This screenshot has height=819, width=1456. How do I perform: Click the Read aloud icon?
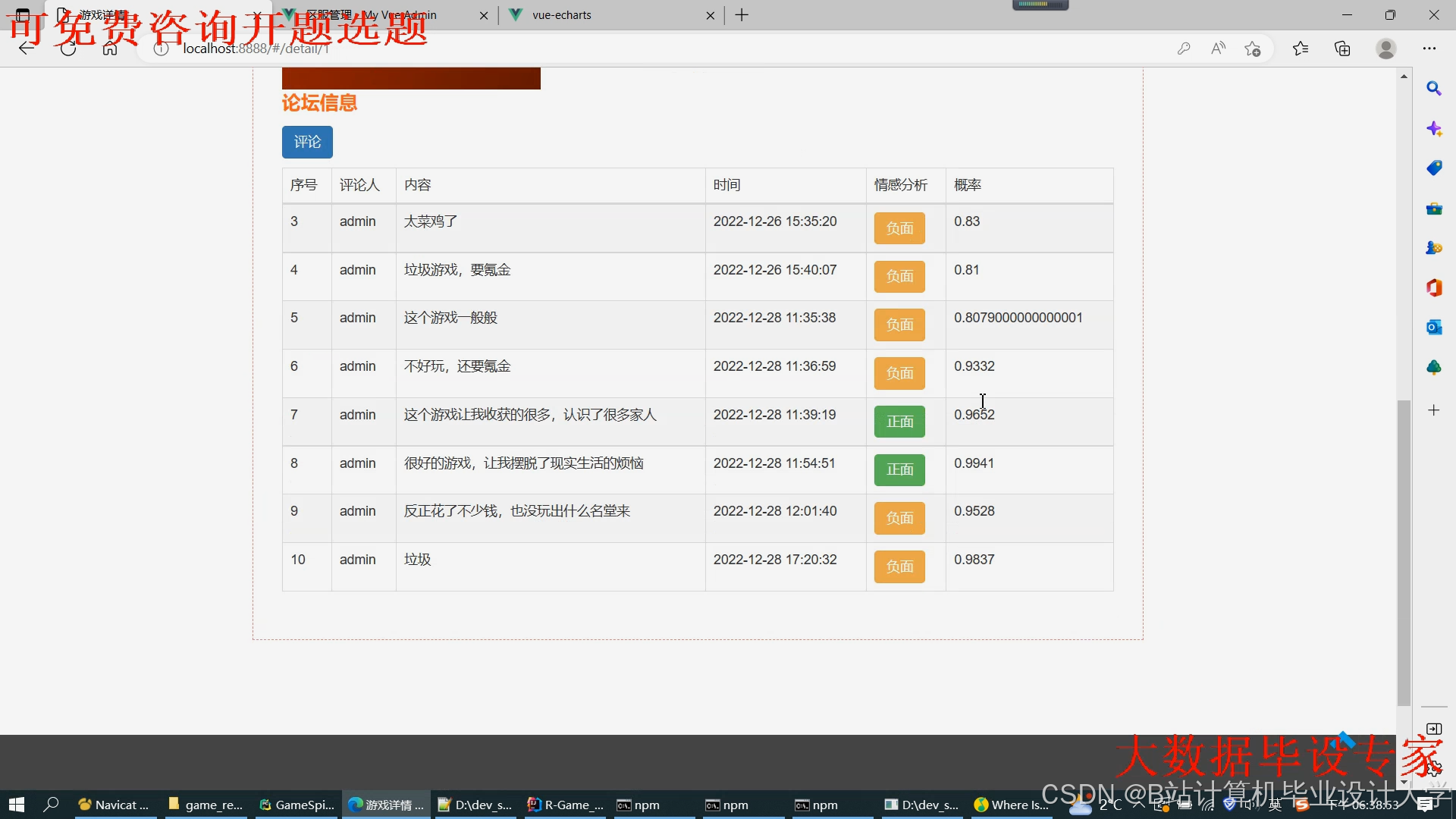point(1218,49)
